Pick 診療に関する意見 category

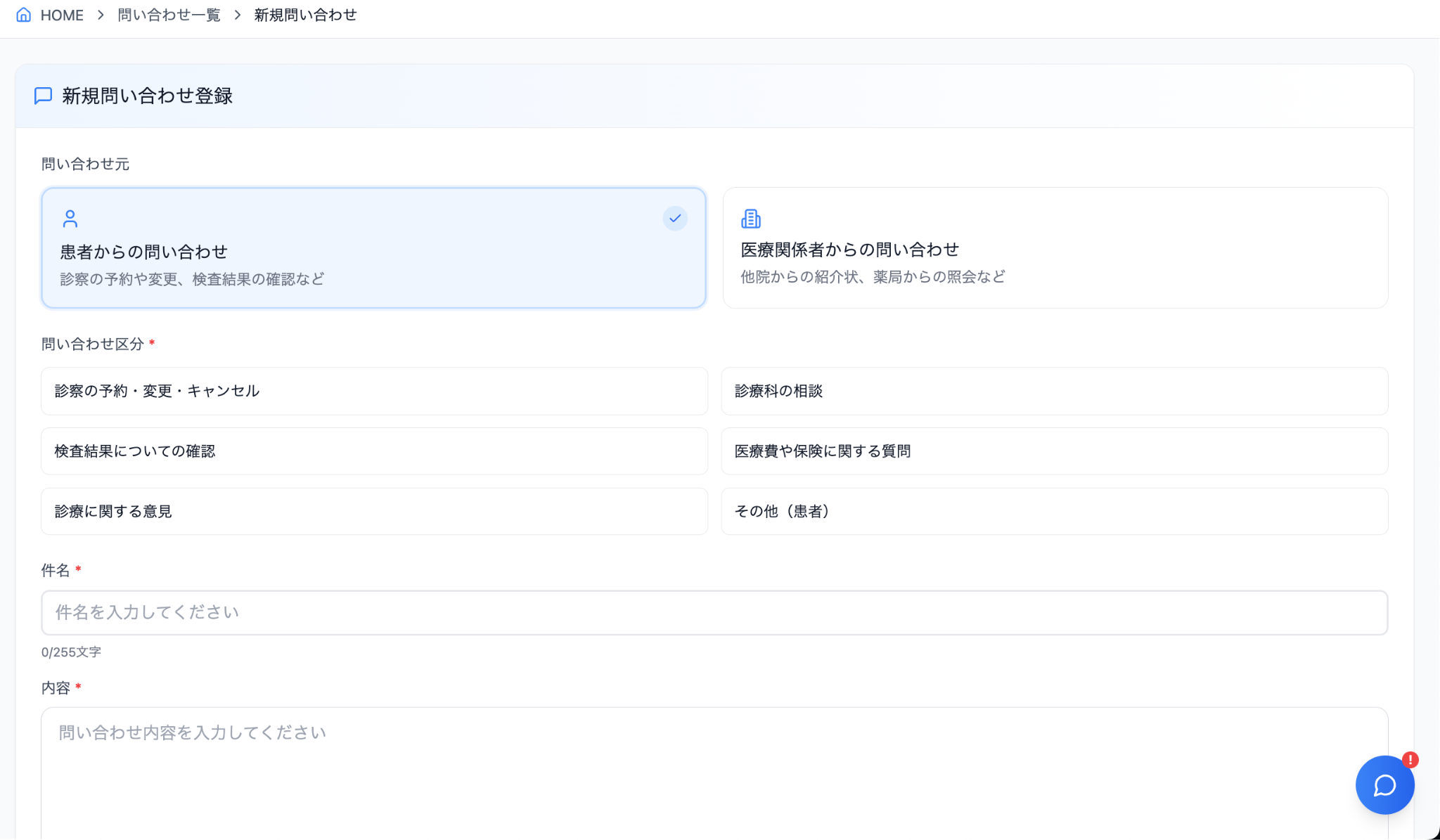pos(373,511)
